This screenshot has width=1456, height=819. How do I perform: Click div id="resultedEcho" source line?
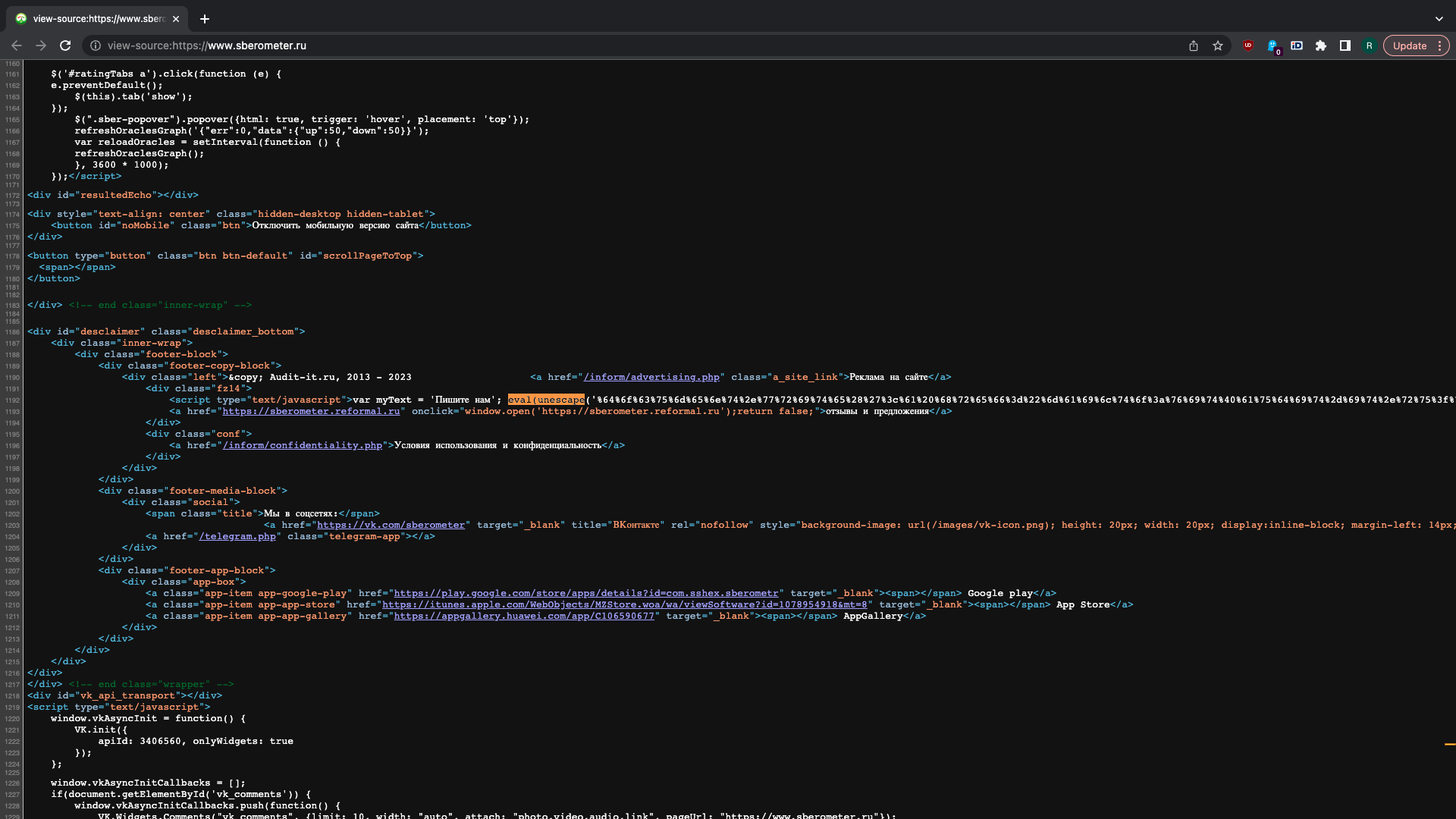(x=113, y=195)
